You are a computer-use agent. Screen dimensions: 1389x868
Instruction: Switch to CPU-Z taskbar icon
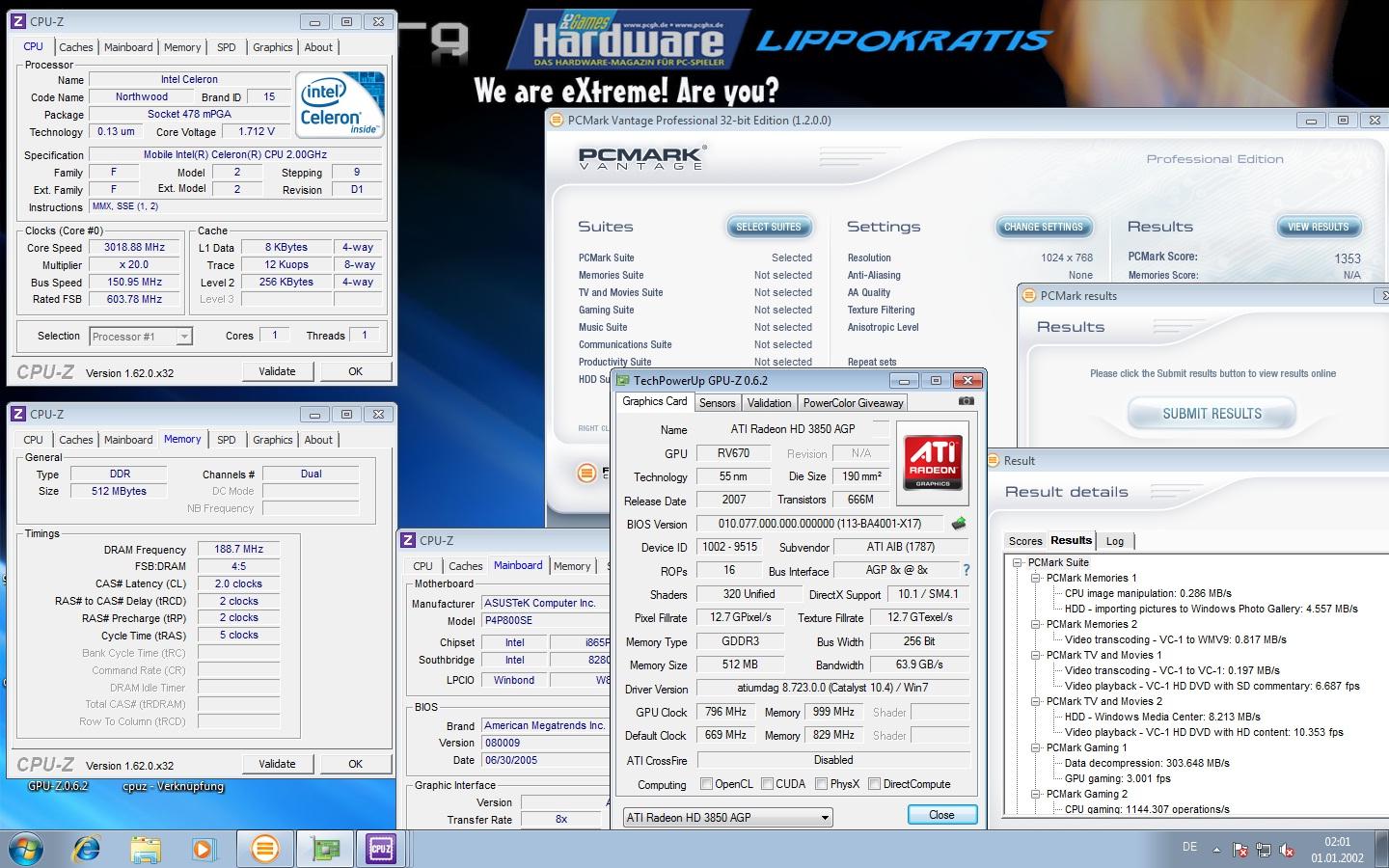(x=382, y=849)
